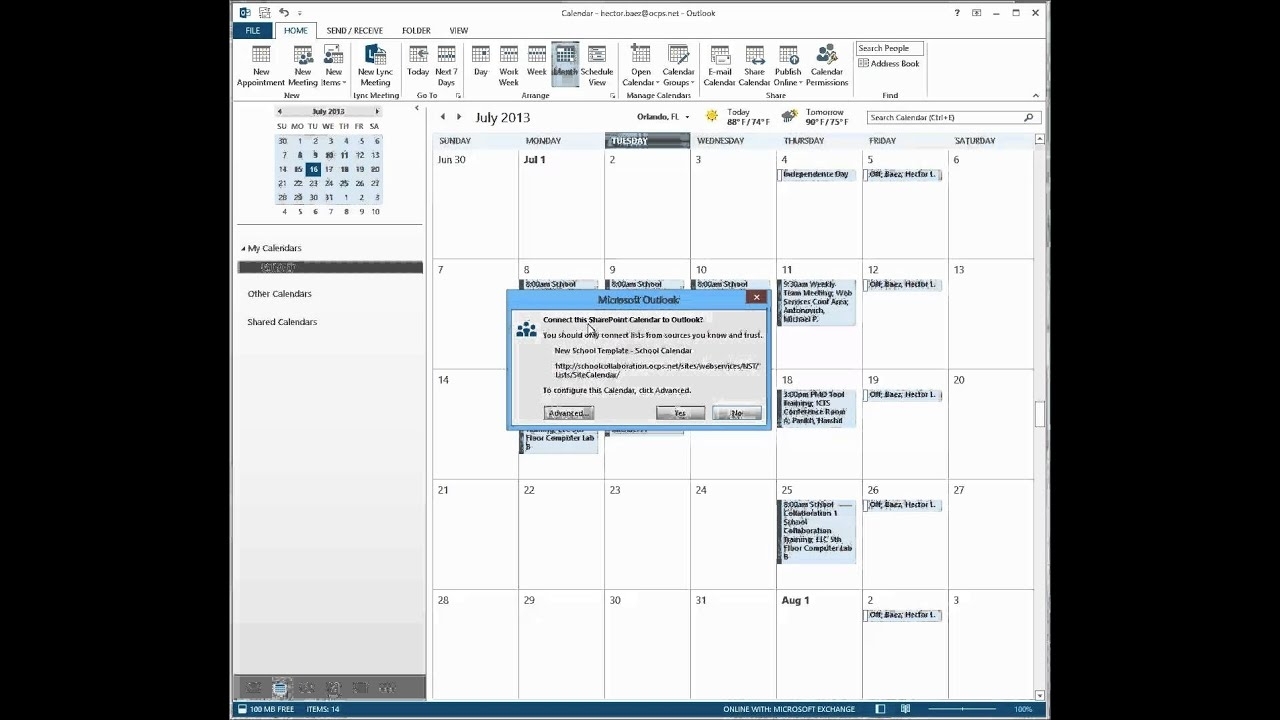This screenshot has height=720, width=1280.
Task: Go back one month in calendar view
Action: pyautogui.click(x=443, y=117)
